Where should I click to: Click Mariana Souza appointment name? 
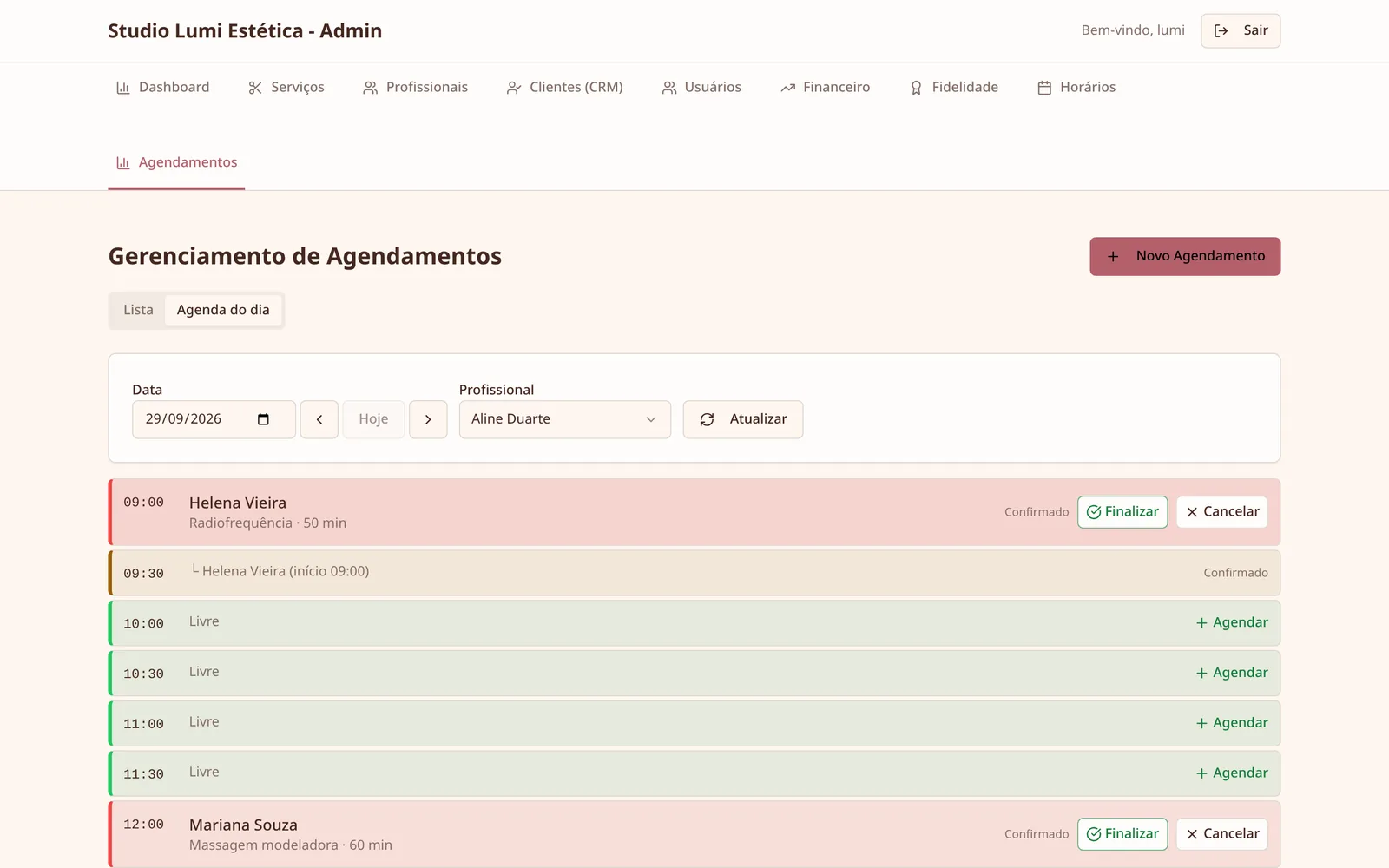(x=243, y=825)
